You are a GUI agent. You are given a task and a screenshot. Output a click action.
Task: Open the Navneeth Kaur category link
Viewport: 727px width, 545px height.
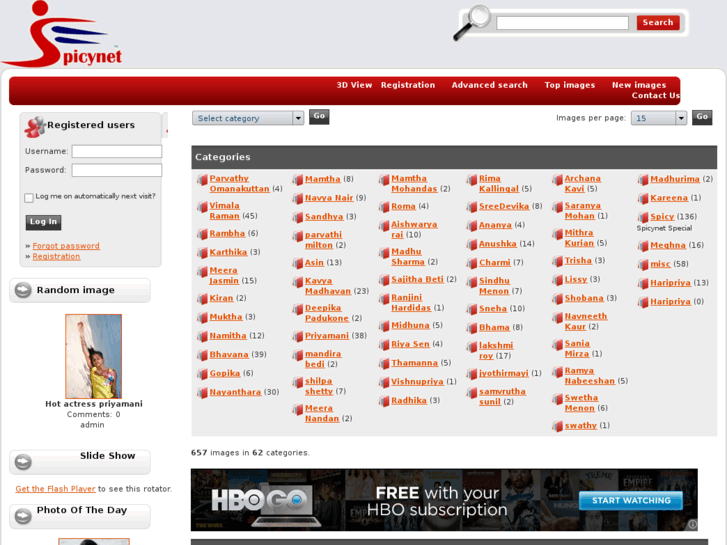click(586, 321)
